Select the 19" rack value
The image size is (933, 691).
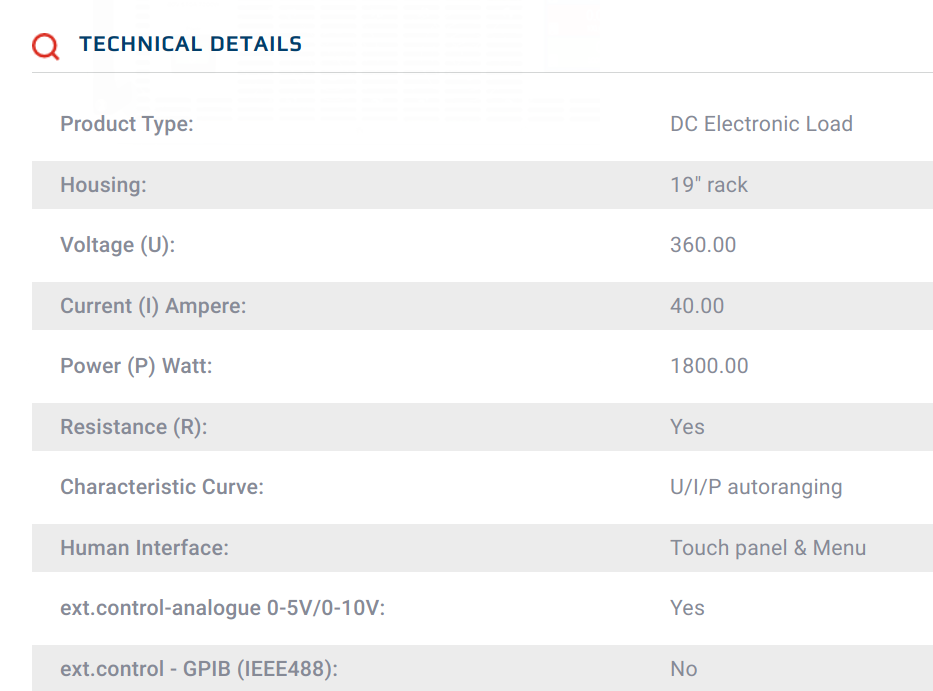coord(709,185)
